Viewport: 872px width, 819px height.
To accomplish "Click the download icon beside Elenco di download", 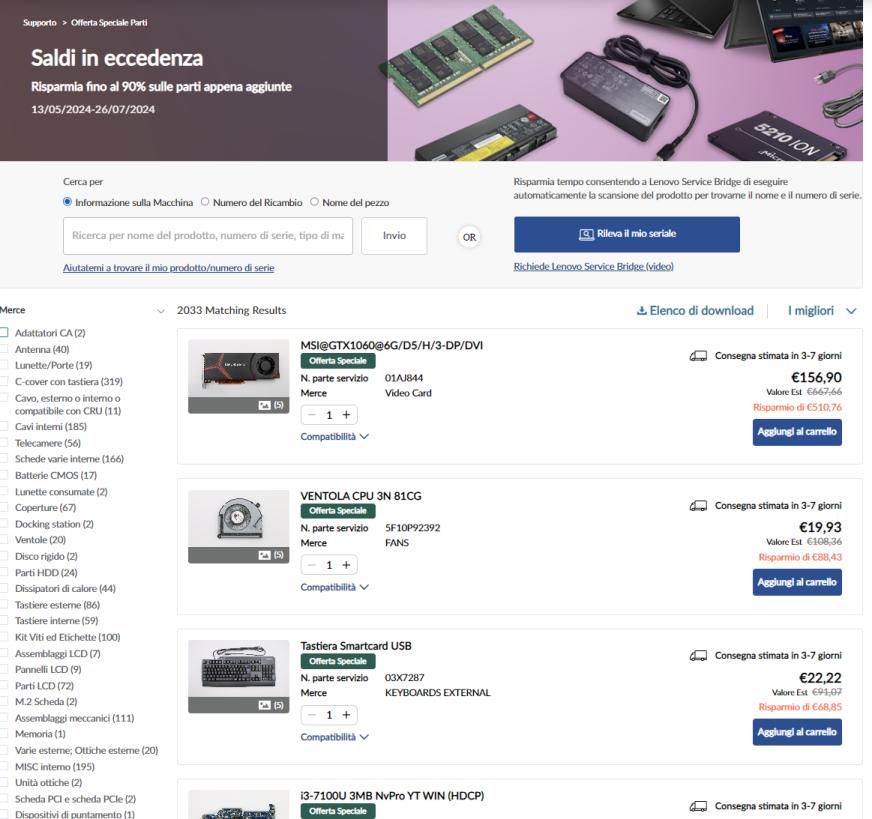I will click(x=641, y=311).
